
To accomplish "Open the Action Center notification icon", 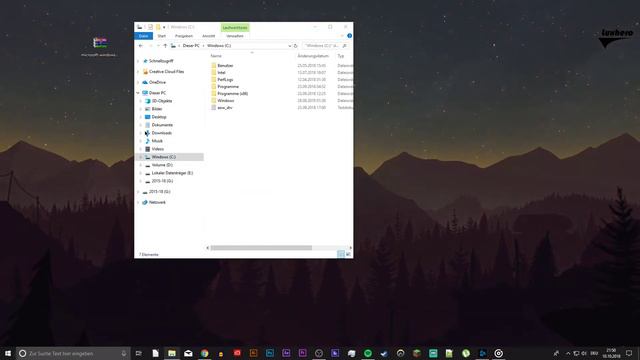I will coord(629,353).
